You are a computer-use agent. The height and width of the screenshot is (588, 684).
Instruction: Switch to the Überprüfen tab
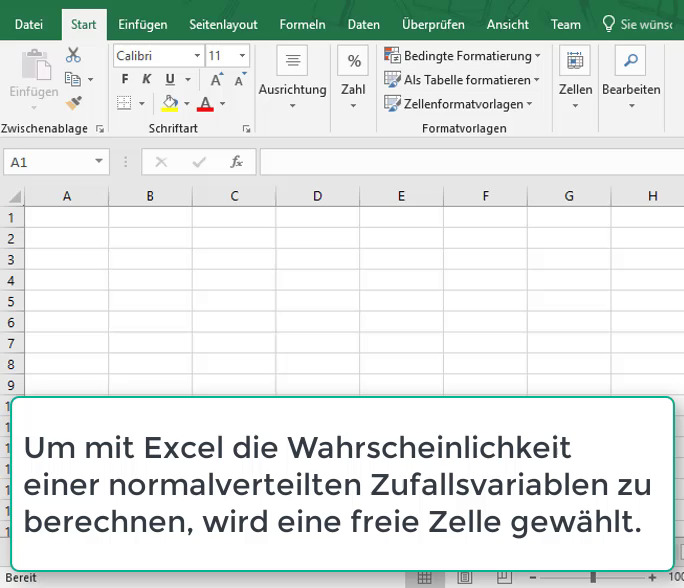click(433, 24)
